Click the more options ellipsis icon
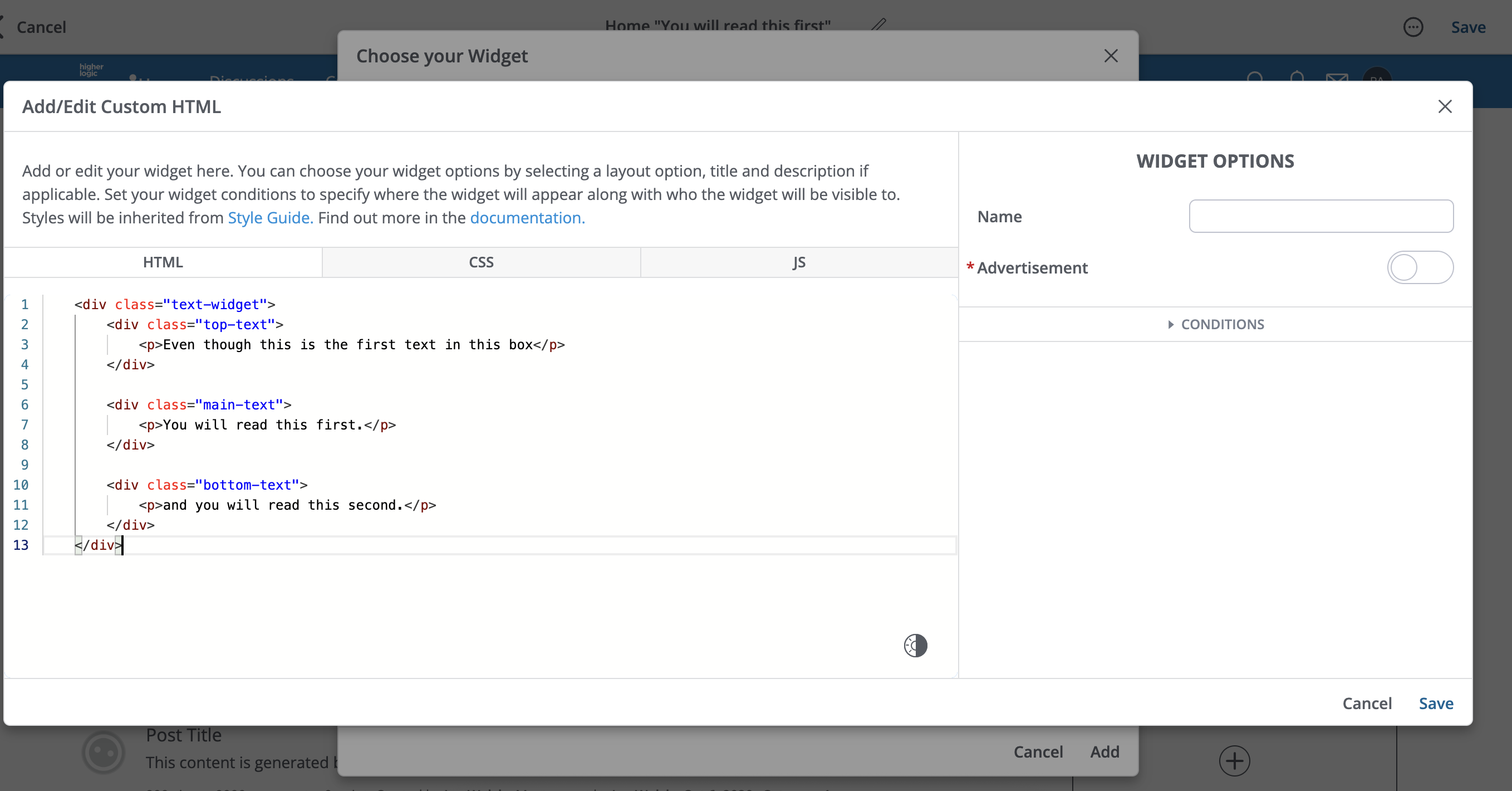The height and width of the screenshot is (791, 1512). point(1413,27)
